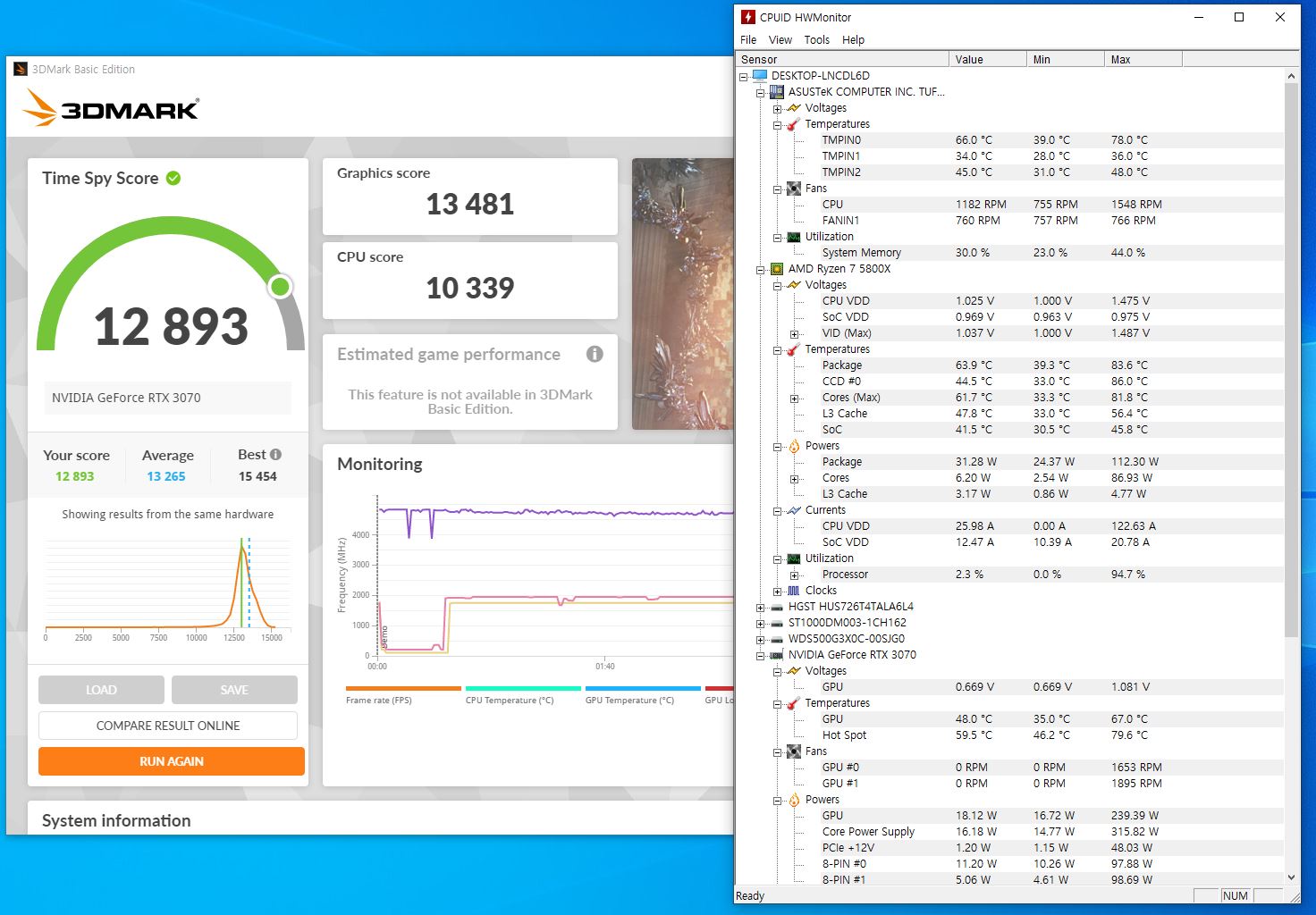Click the Frame rate (FPS) orange legend bar
This screenshot has height=915, width=1316.
click(403, 688)
